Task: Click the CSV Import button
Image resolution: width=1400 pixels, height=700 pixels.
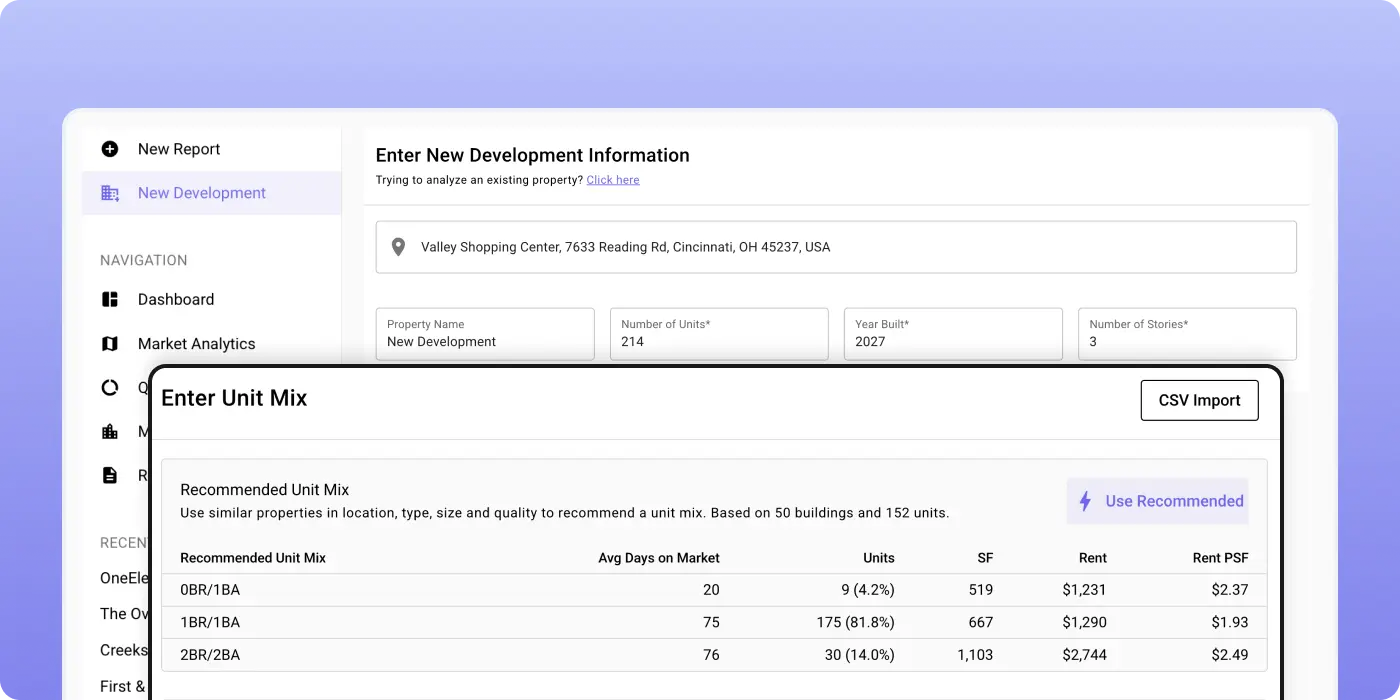Action: click(1199, 400)
